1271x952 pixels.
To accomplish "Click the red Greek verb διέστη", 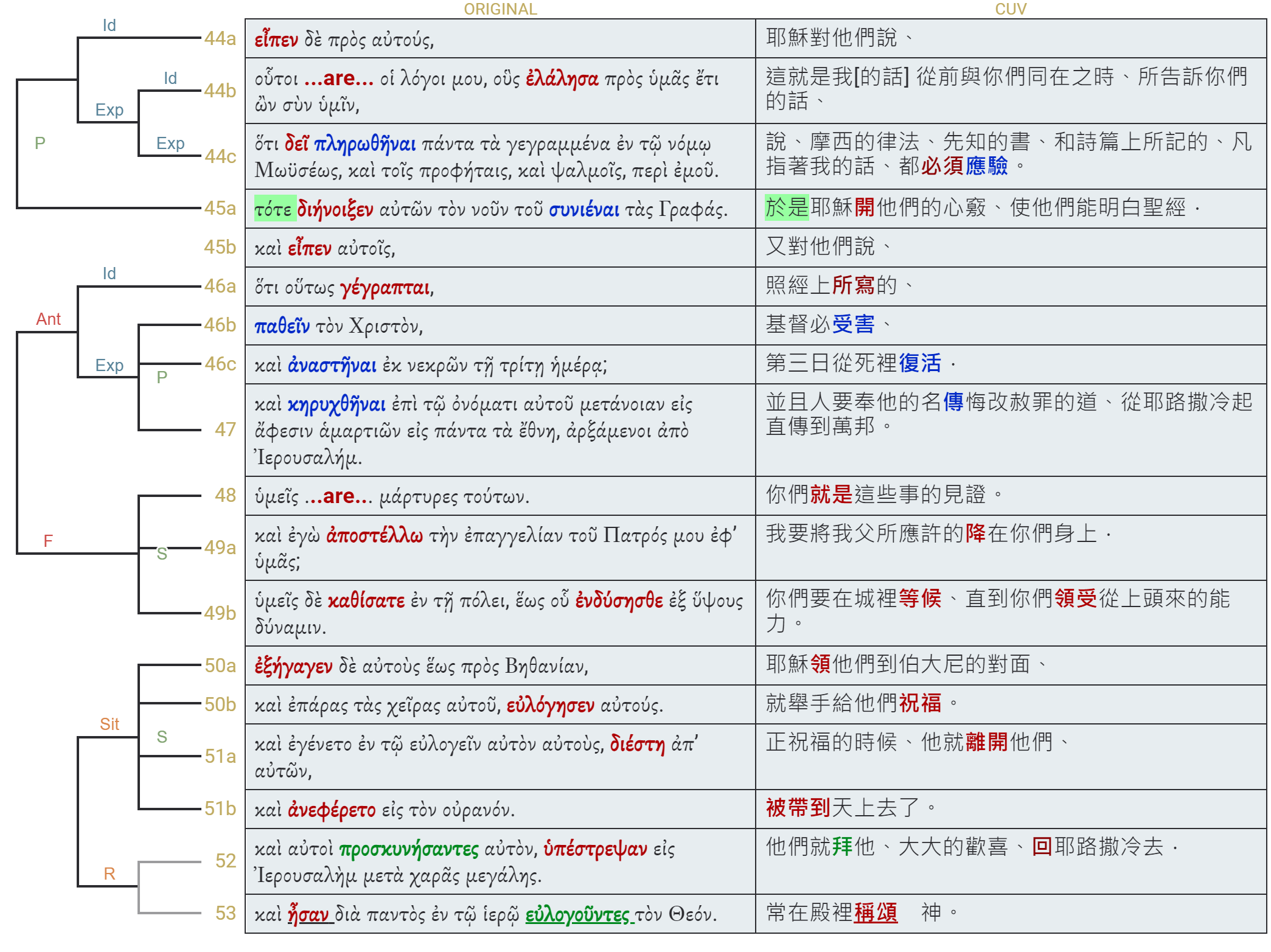I will click(x=638, y=744).
